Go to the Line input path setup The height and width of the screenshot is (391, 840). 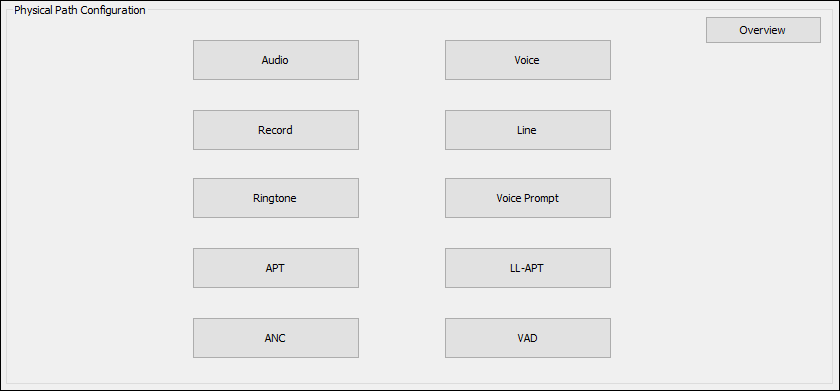pyautogui.click(x=528, y=130)
